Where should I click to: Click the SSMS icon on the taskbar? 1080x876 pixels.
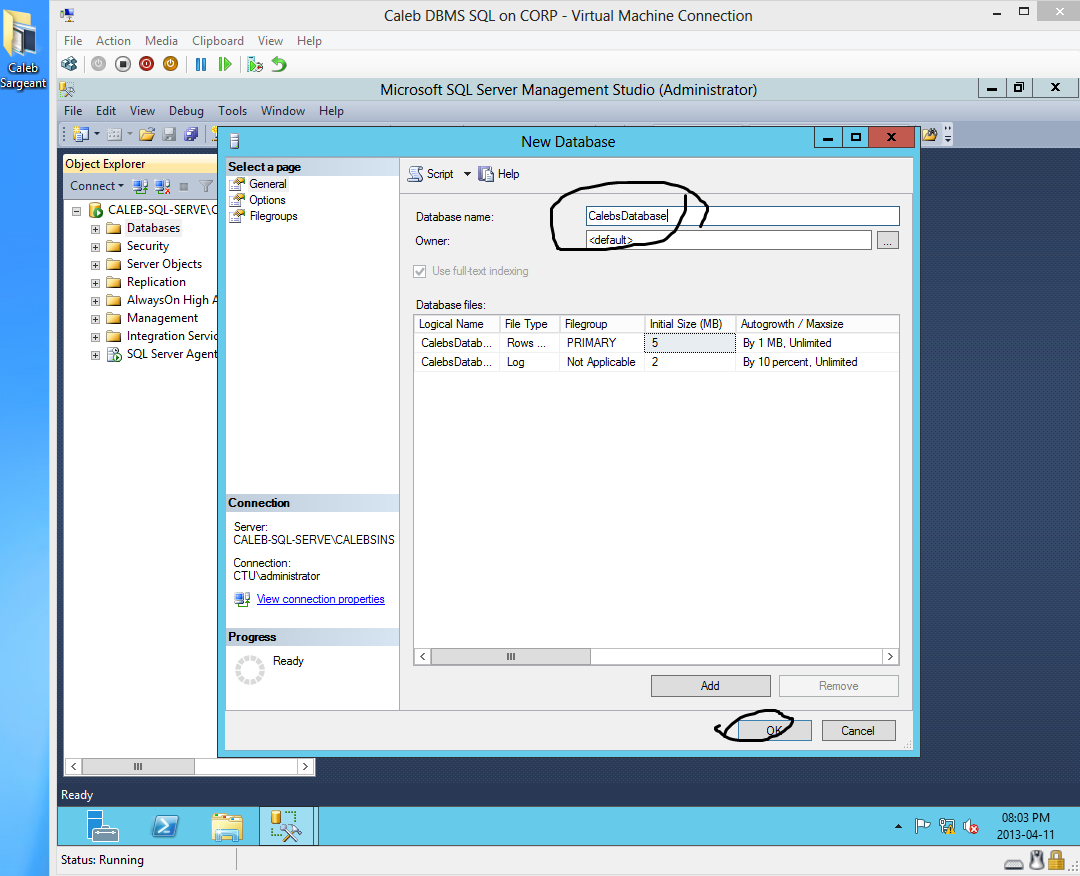(x=287, y=826)
